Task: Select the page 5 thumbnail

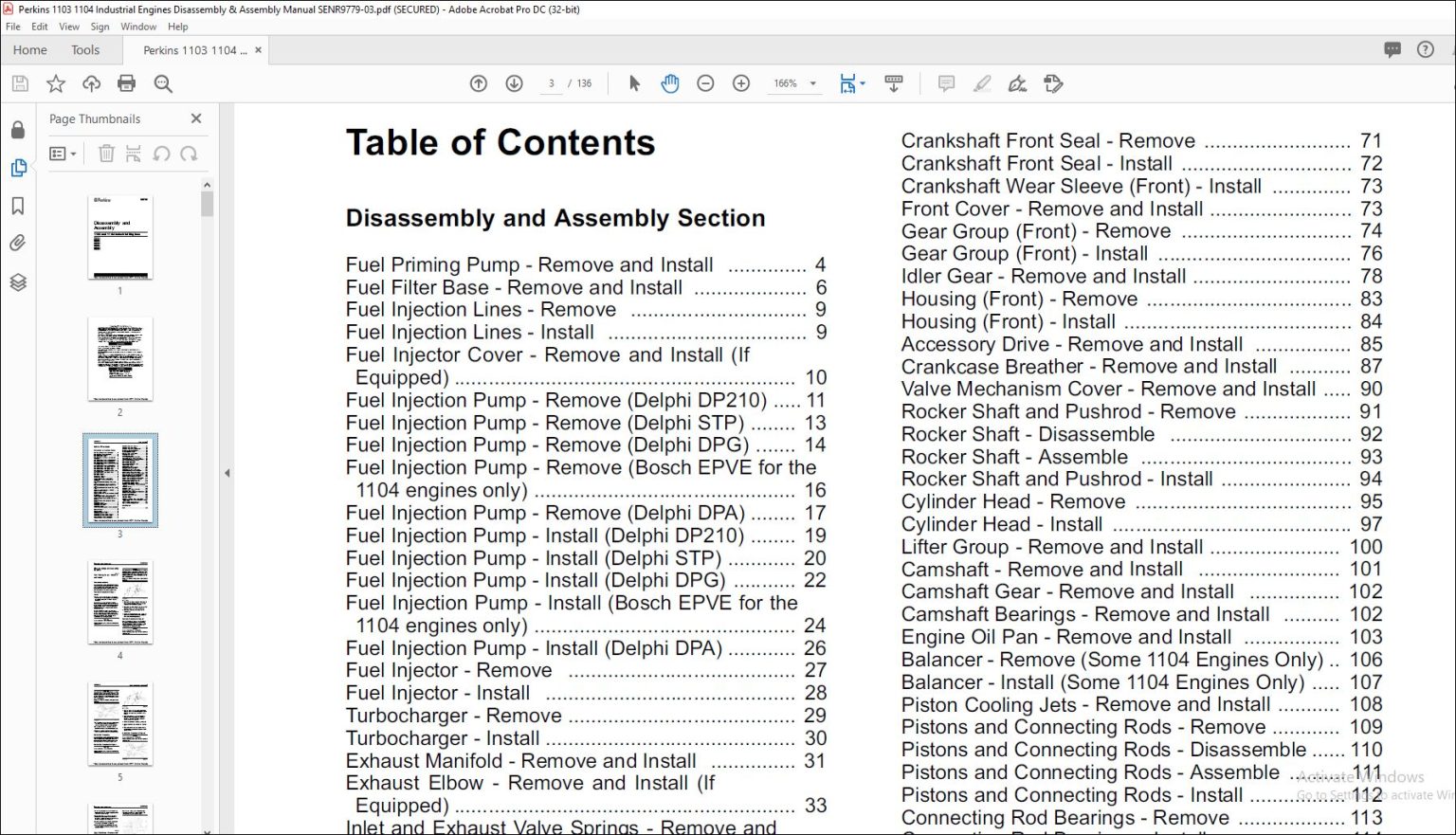Action: [120, 723]
